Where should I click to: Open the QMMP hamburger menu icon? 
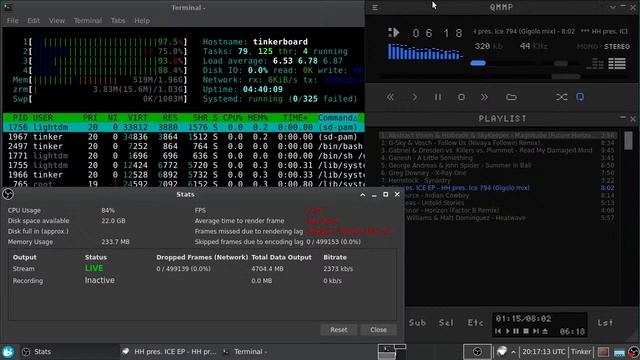click(x=375, y=7)
